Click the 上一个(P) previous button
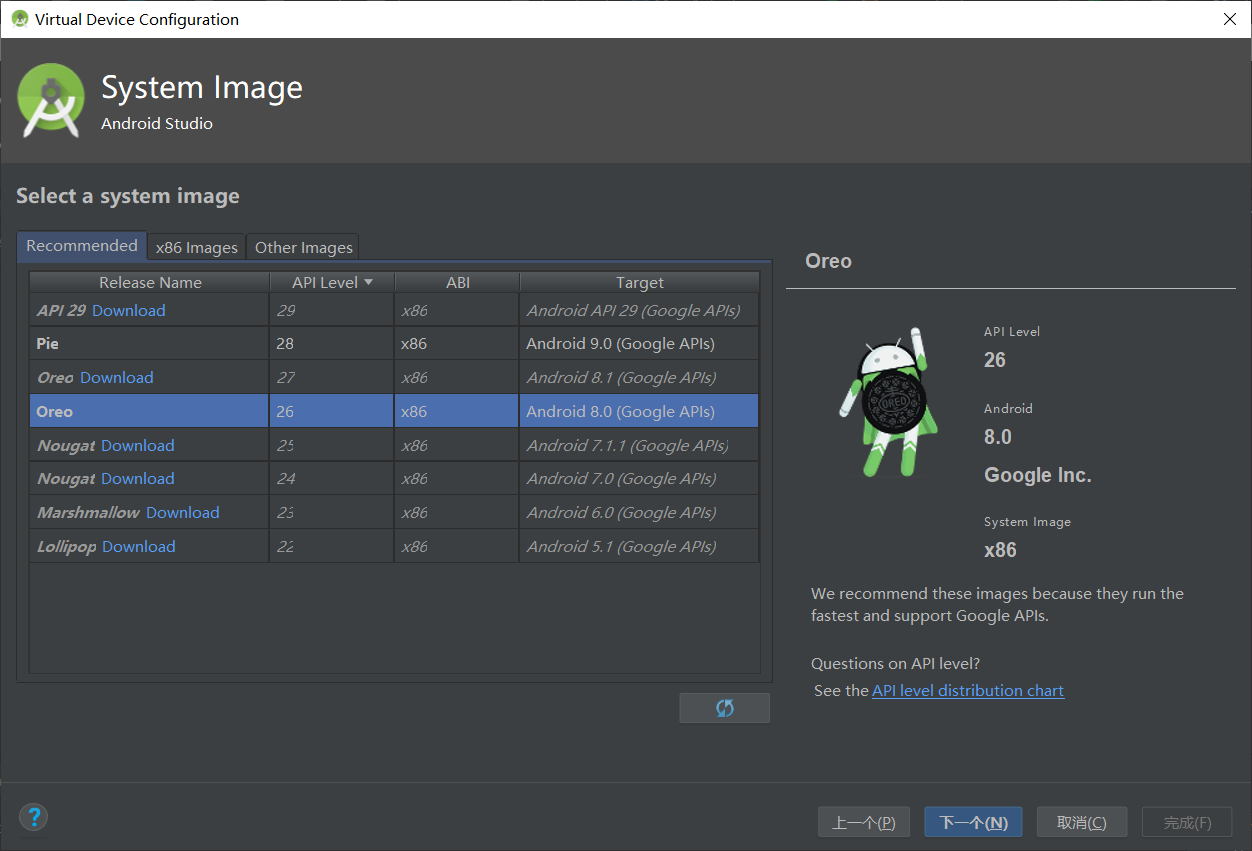 pos(864,822)
